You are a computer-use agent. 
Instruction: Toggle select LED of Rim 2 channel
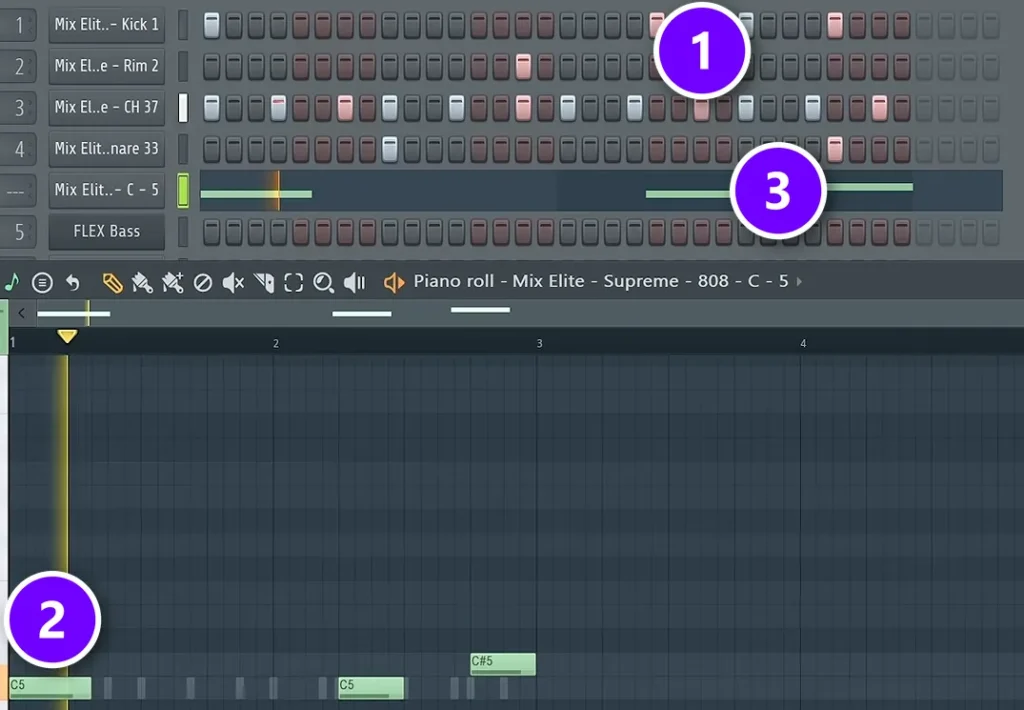pos(183,66)
